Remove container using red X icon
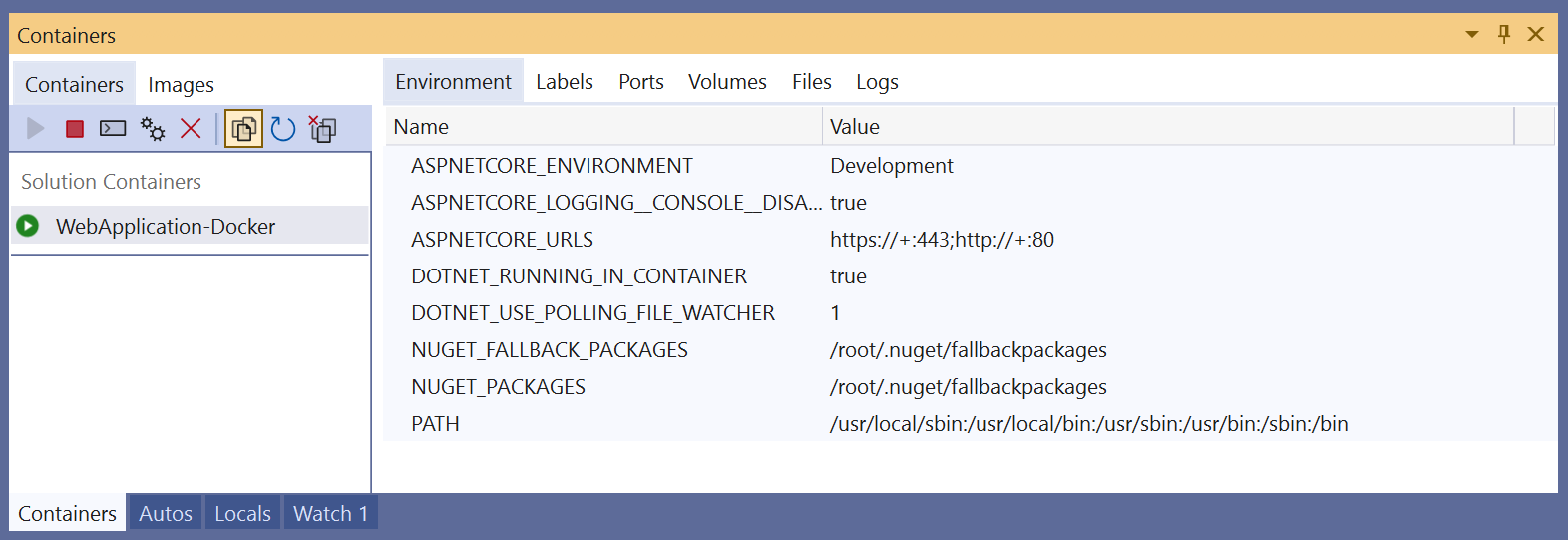This screenshot has width=1568, height=540. [191, 128]
